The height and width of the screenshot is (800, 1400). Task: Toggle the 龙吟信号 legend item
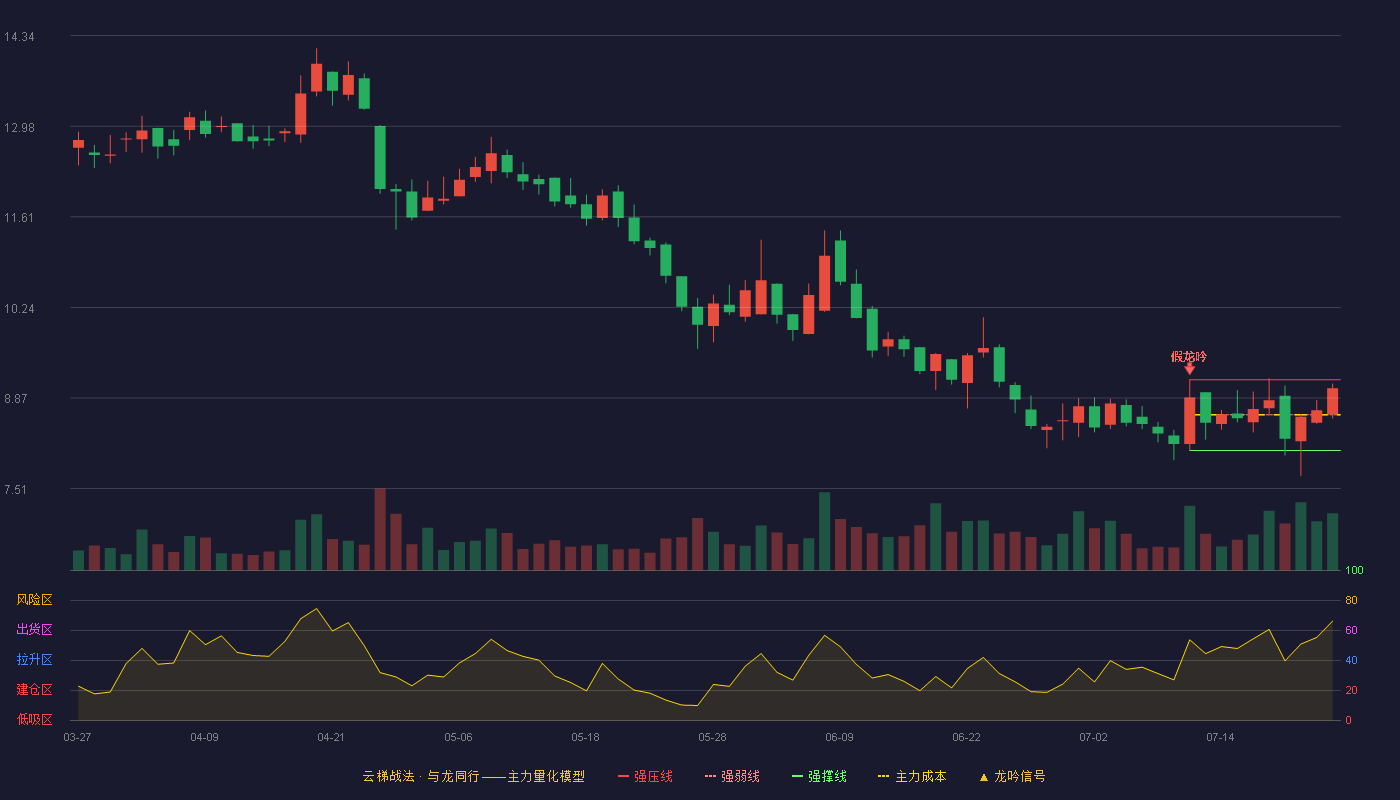tap(1012, 776)
